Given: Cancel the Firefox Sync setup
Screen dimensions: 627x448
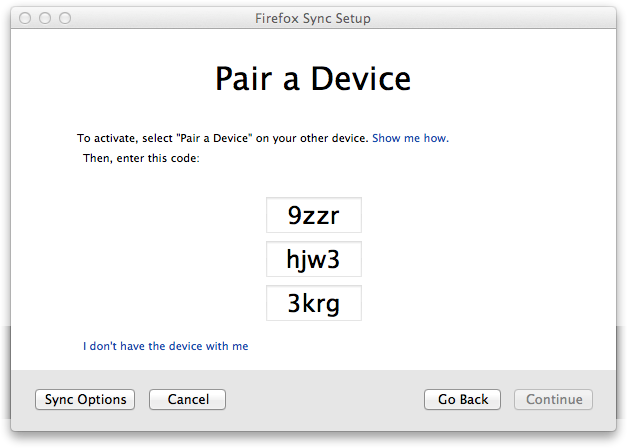Looking at the screenshot, I should point(187,399).
